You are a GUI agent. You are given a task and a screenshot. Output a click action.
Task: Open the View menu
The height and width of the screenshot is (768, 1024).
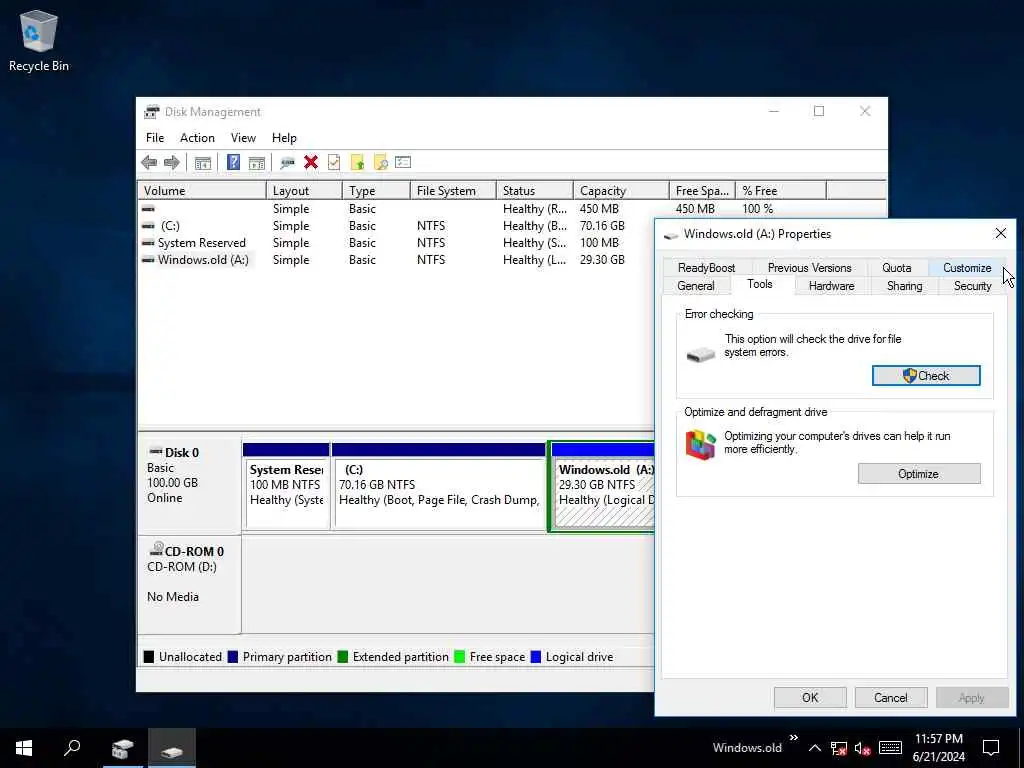(x=243, y=138)
